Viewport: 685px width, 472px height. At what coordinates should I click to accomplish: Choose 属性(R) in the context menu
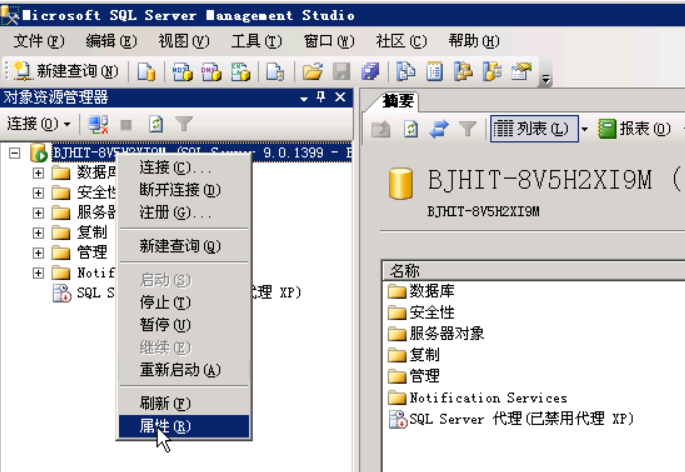(184, 426)
